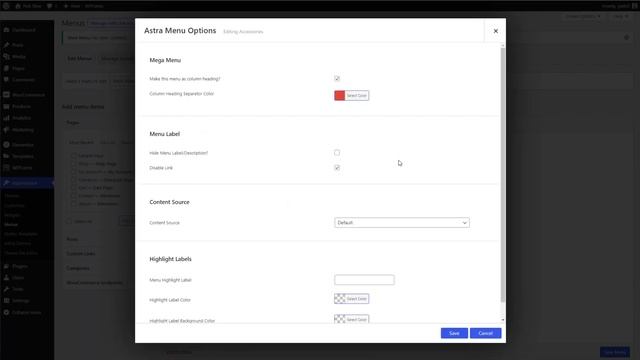Viewport: 640px width, 360px height.
Task: Open Marketing icon in WordPress sidebar
Action: 7,130
